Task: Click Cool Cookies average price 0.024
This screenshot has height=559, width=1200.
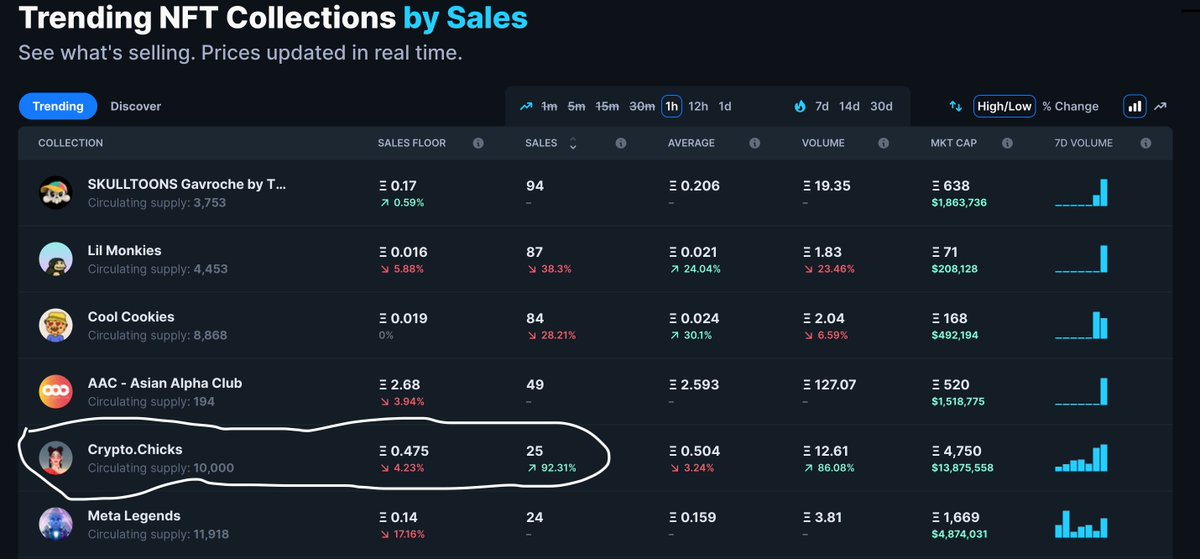Action: (693, 318)
